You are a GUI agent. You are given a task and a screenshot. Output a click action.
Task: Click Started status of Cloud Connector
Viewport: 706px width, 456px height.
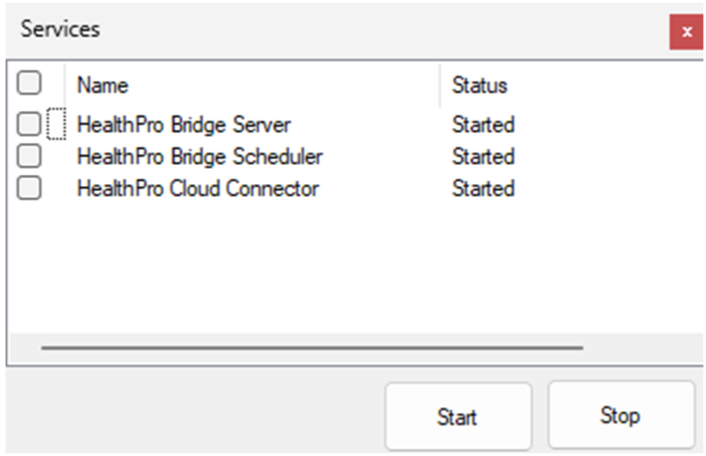483,188
